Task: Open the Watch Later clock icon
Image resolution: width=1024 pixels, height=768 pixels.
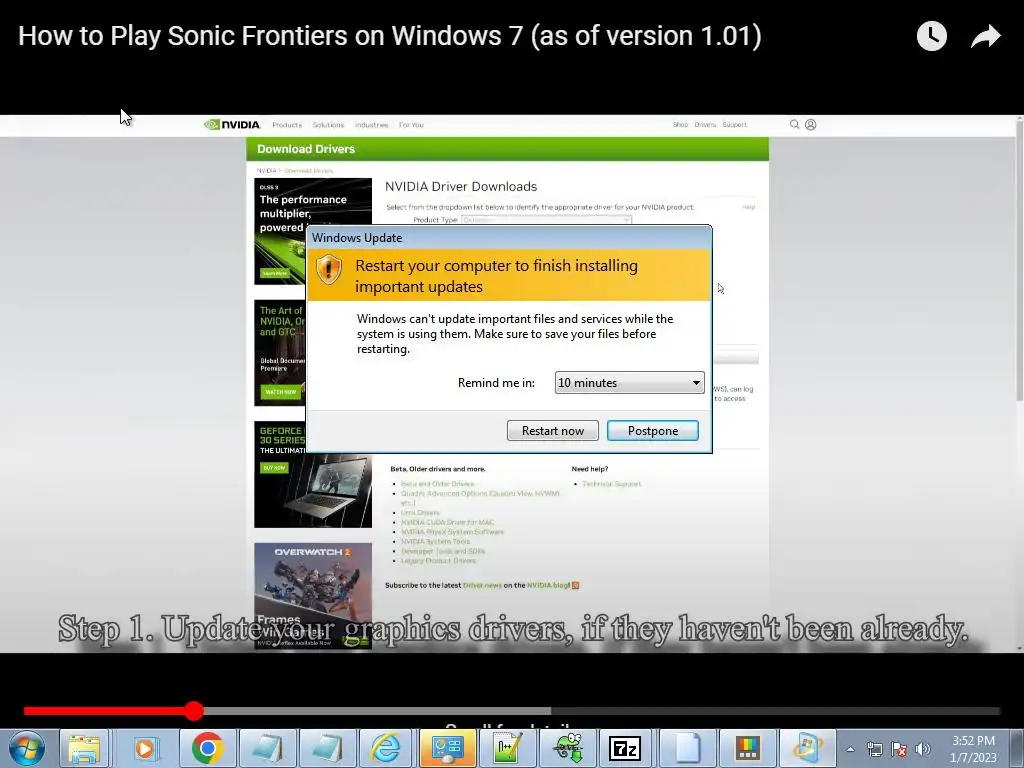Action: click(931, 36)
